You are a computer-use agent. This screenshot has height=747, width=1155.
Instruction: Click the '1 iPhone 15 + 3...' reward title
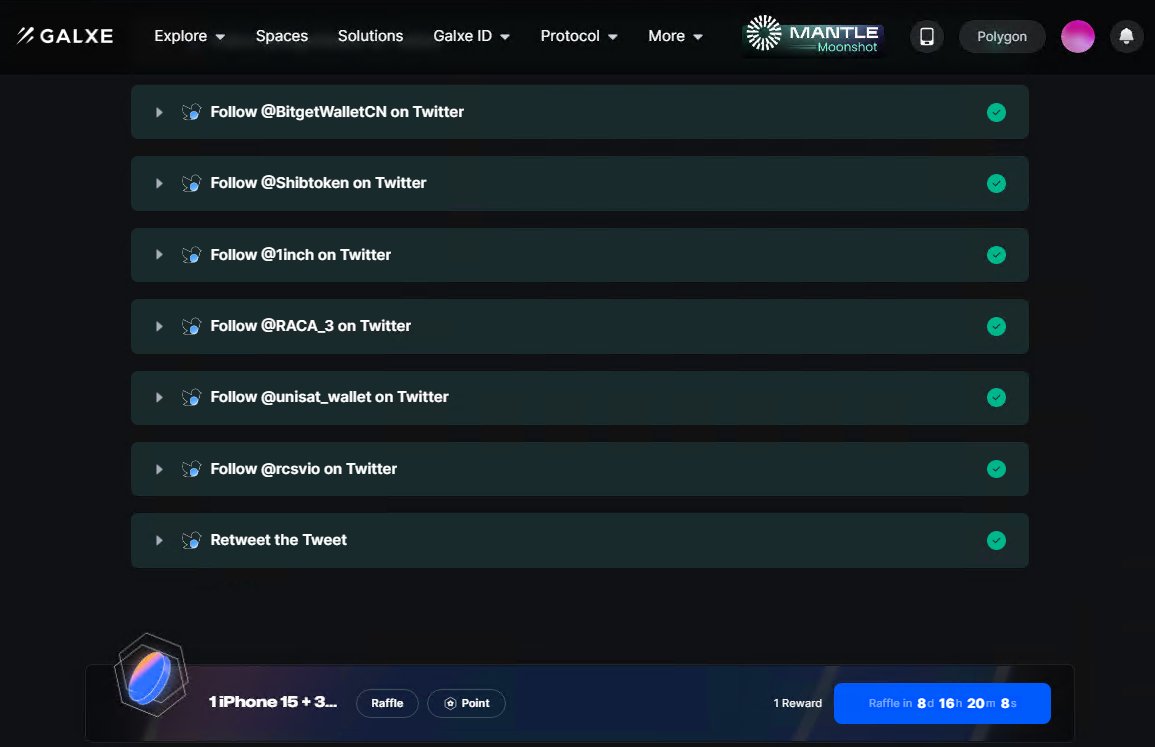pyautogui.click(x=273, y=702)
